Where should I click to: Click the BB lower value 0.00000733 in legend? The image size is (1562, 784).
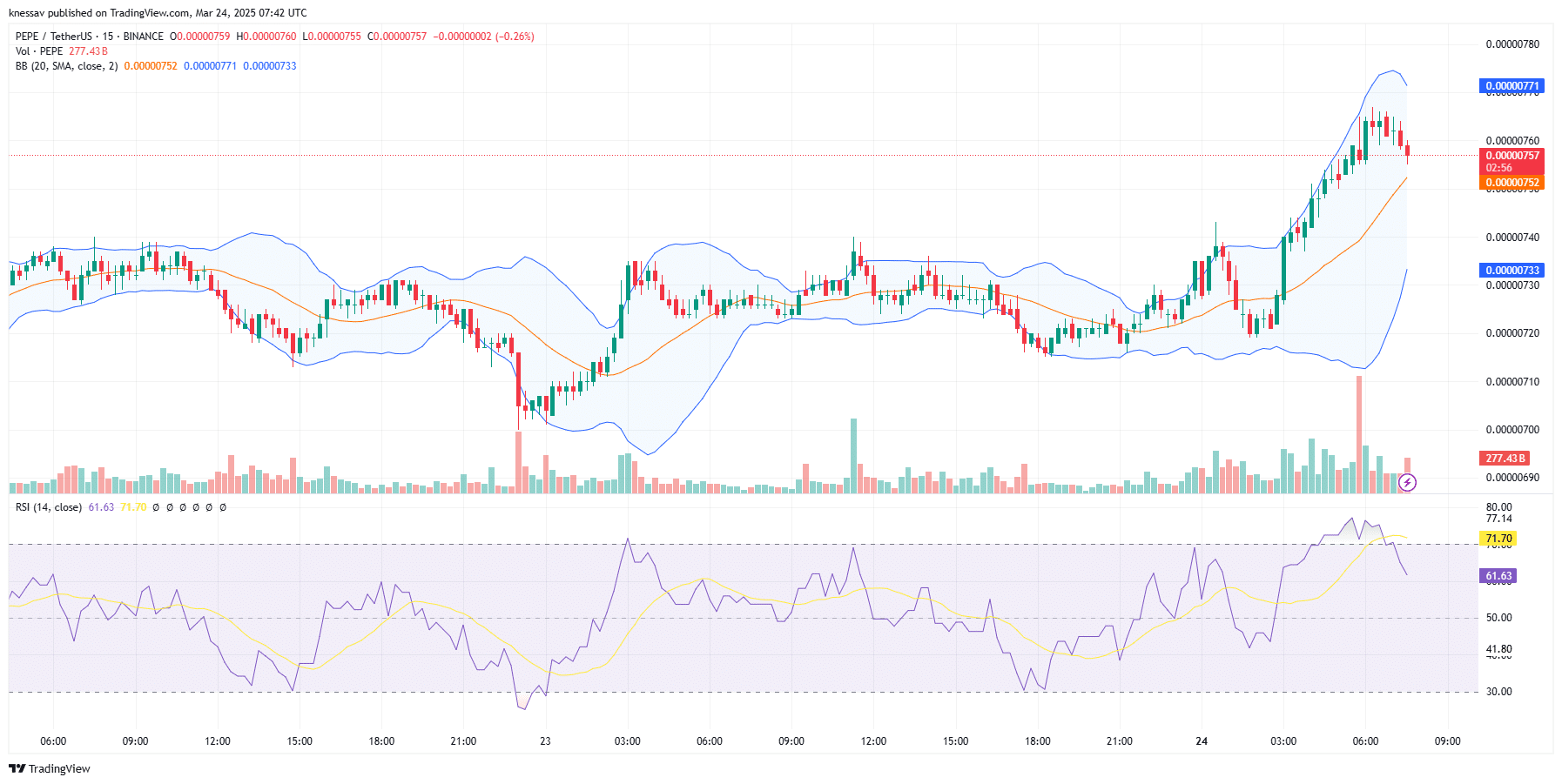point(270,66)
